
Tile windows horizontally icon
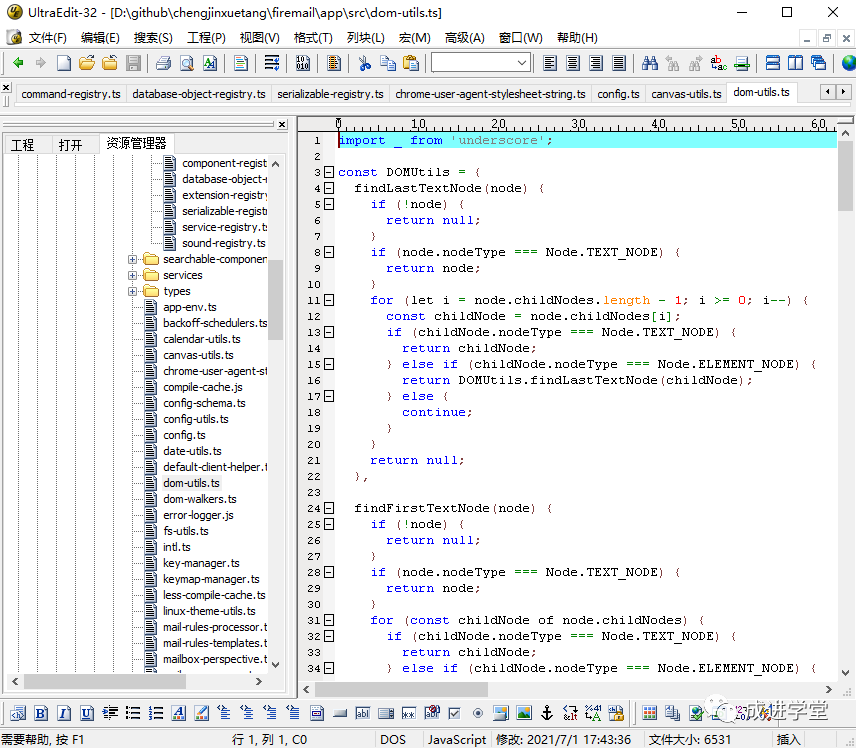[x=772, y=63]
